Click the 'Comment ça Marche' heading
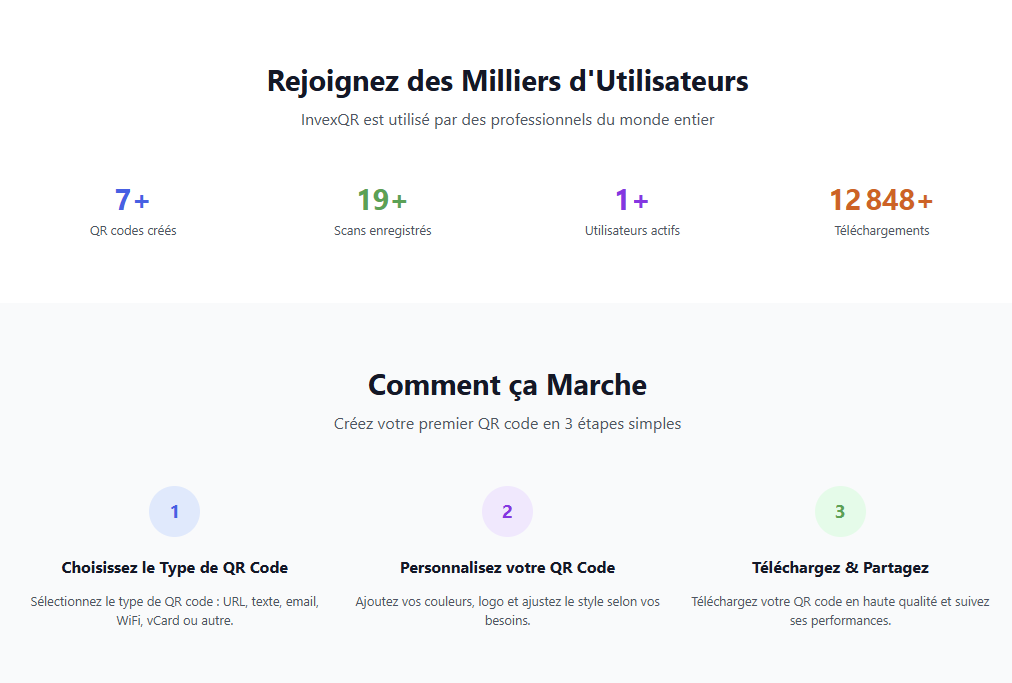Viewport: 1012px width, 683px height. pyautogui.click(x=507, y=385)
